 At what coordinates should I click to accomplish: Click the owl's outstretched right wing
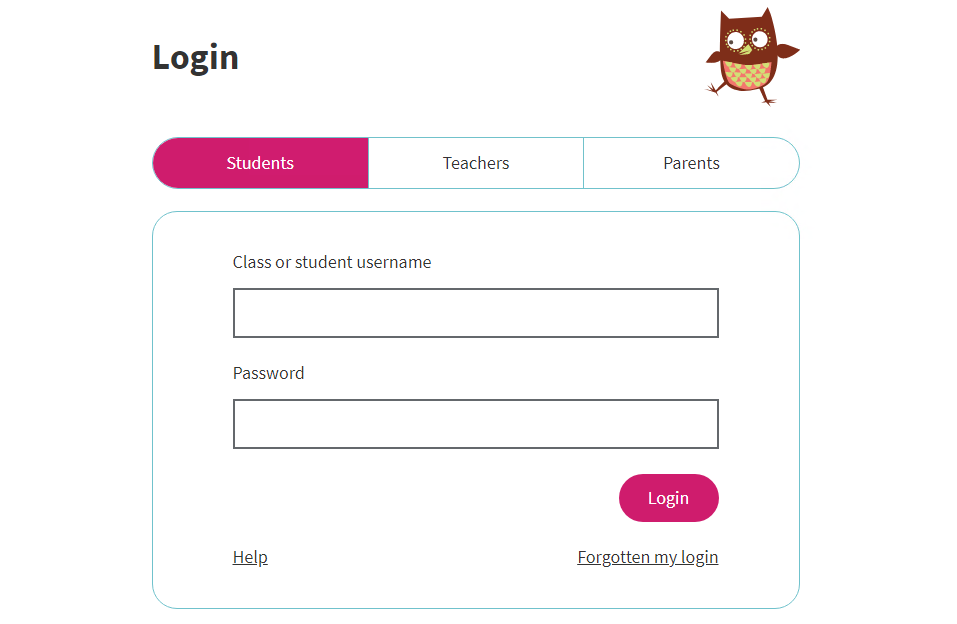tap(788, 51)
